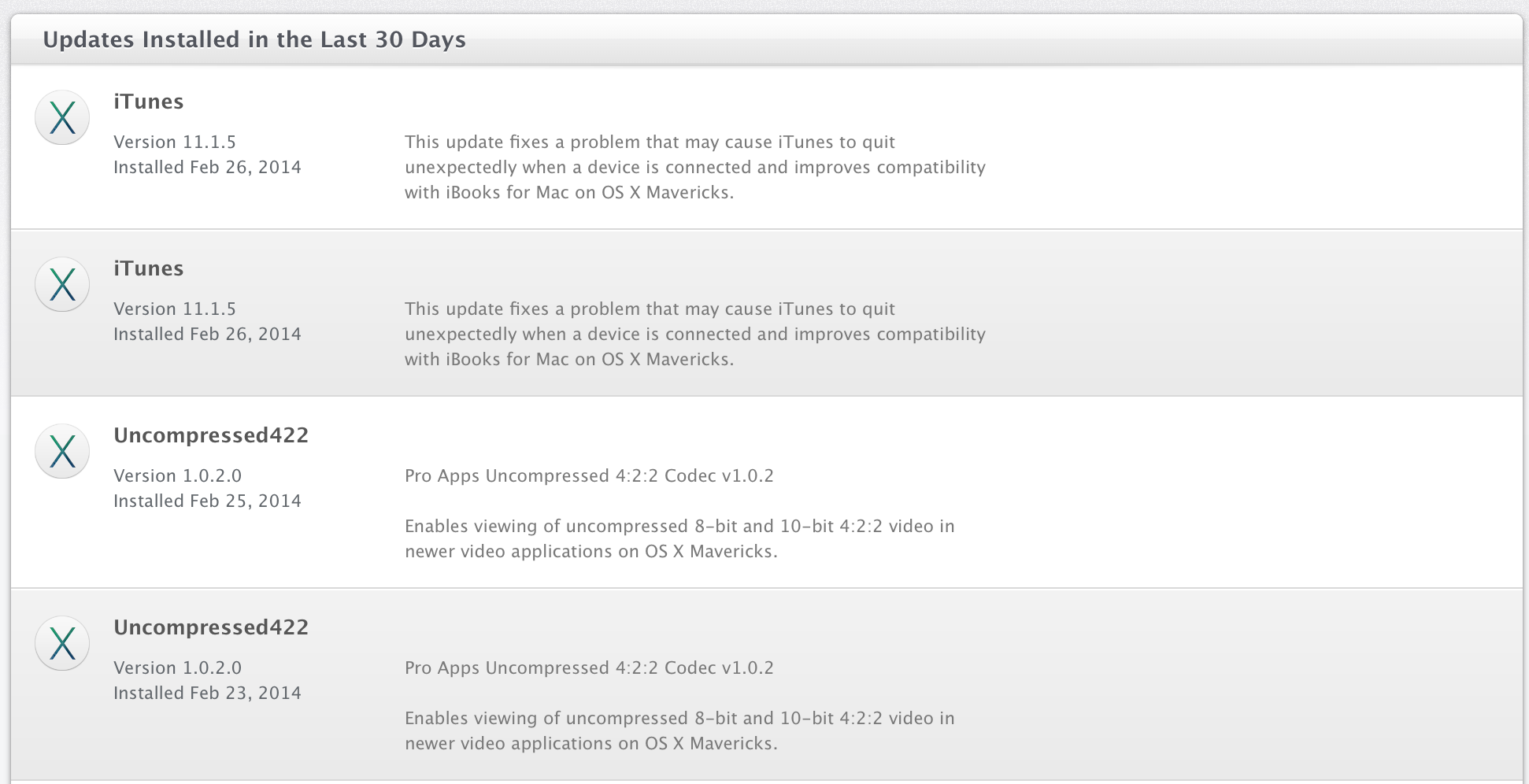The width and height of the screenshot is (1529, 784).
Task: Click the "Pro Apps Uncompressed 4:2:2 Codec v1.0.2" line in the Feb 25 entry
Action: click(590, 475)
